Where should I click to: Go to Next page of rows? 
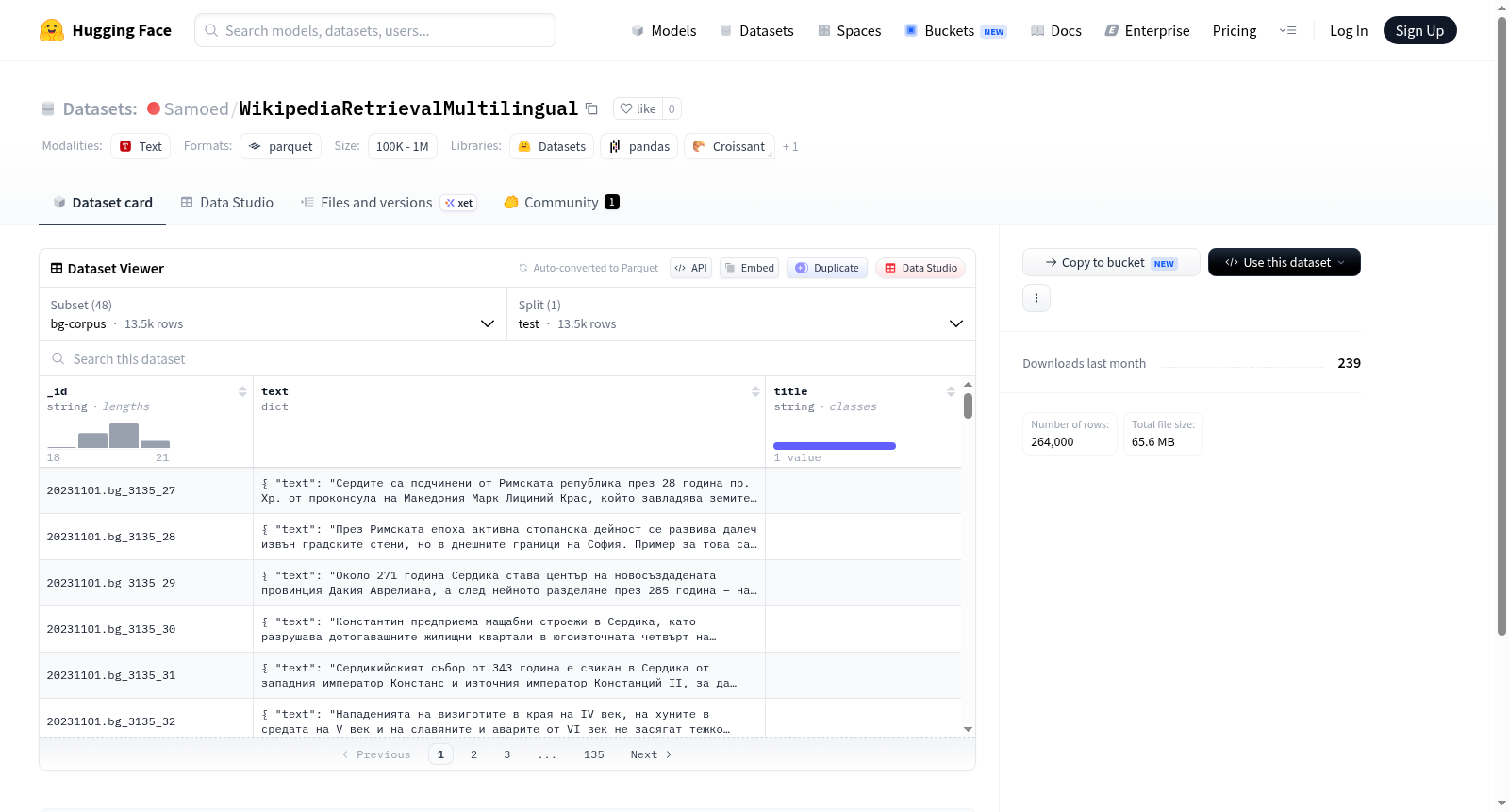pyautogui.click(x=651, y=754)
